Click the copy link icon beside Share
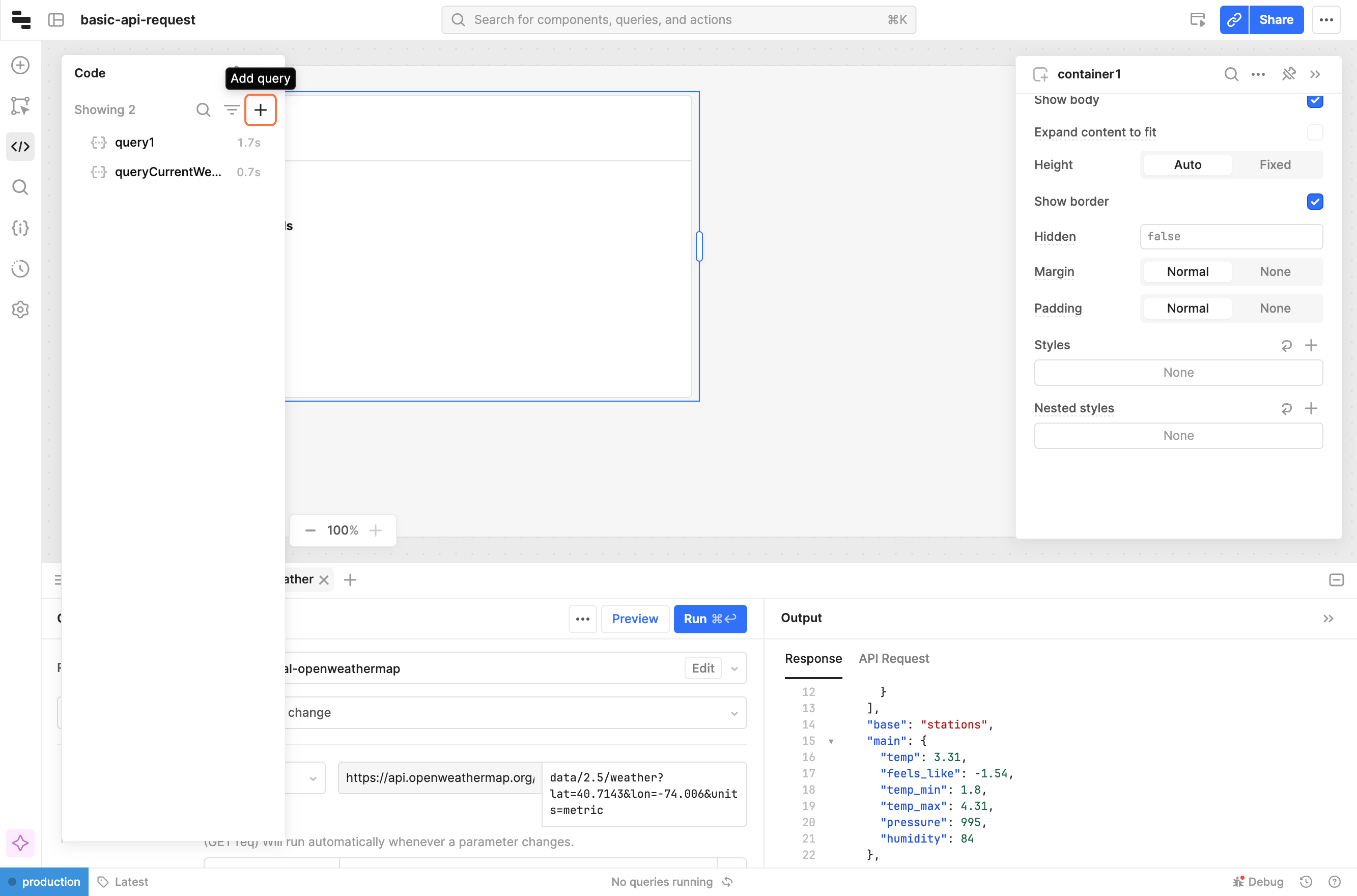 pyautogui.click(x=1234, y=20)
